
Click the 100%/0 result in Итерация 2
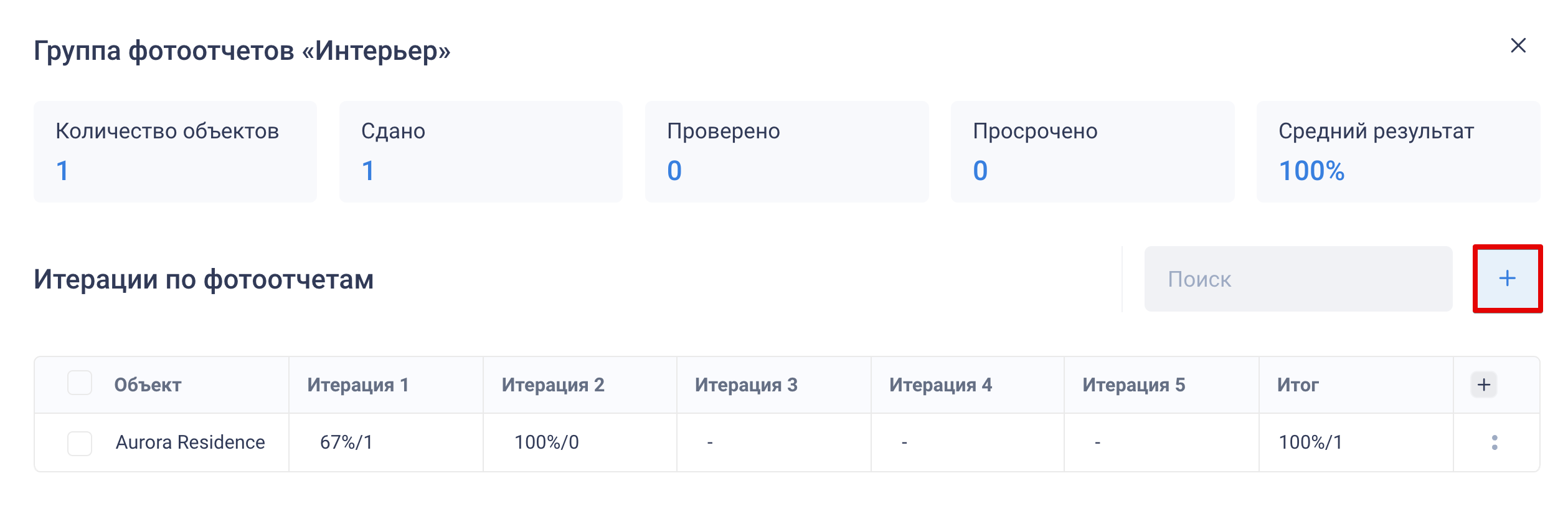(547, 442)
